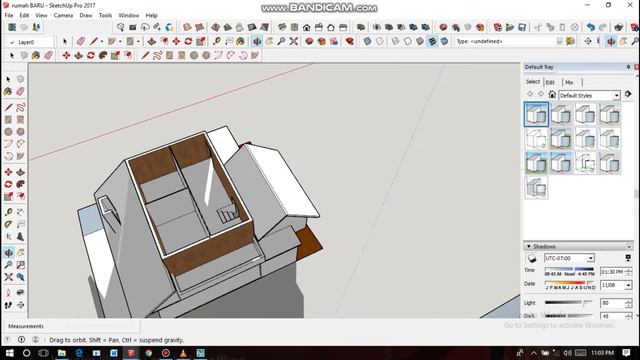Image resolution: width=640 pixels, height=360 pixels.
Task: Open the View menu
Action: coord(41,16)
